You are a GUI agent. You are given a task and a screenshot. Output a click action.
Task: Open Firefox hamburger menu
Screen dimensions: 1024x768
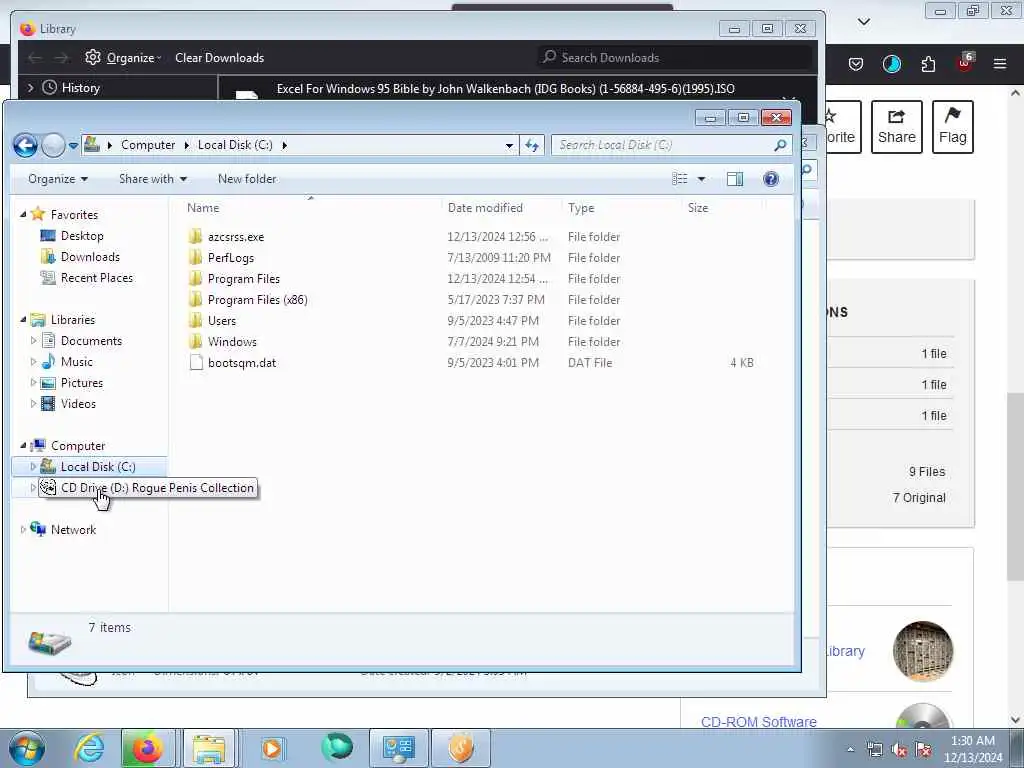tap(1000, 63)
